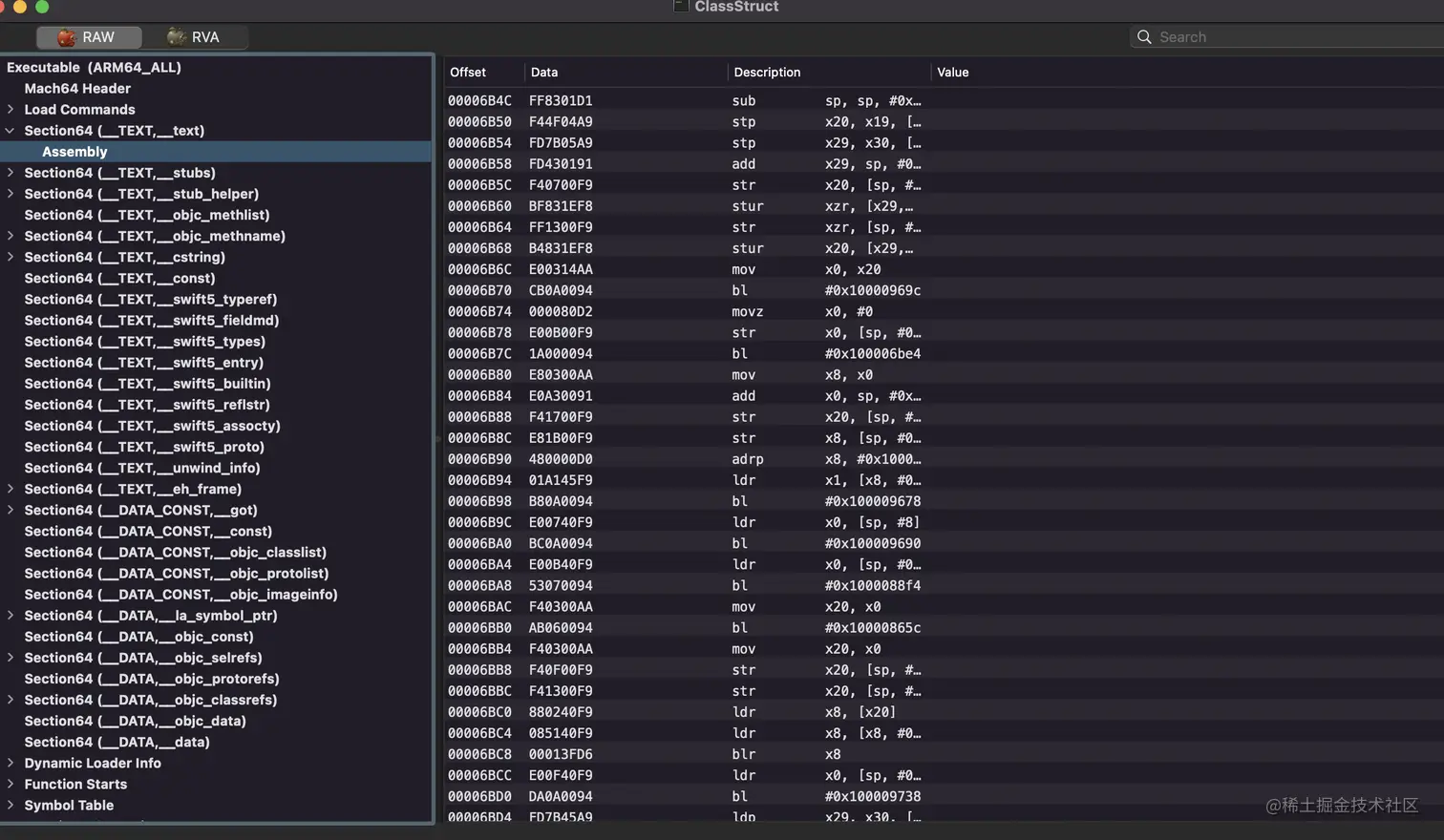Screen dimensions: 1444x840
Task: Sort by the Offset column header
Action: point(468,73)
